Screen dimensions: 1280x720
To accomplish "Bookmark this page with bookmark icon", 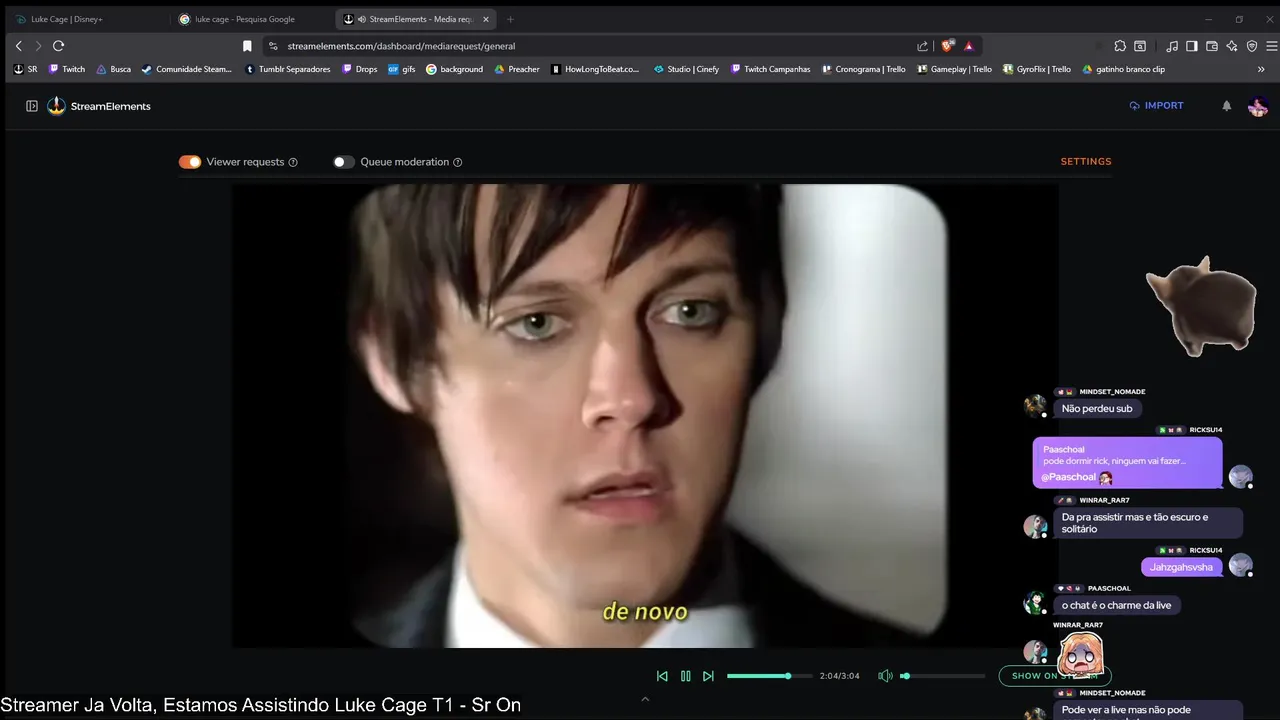I will [247, 46].
